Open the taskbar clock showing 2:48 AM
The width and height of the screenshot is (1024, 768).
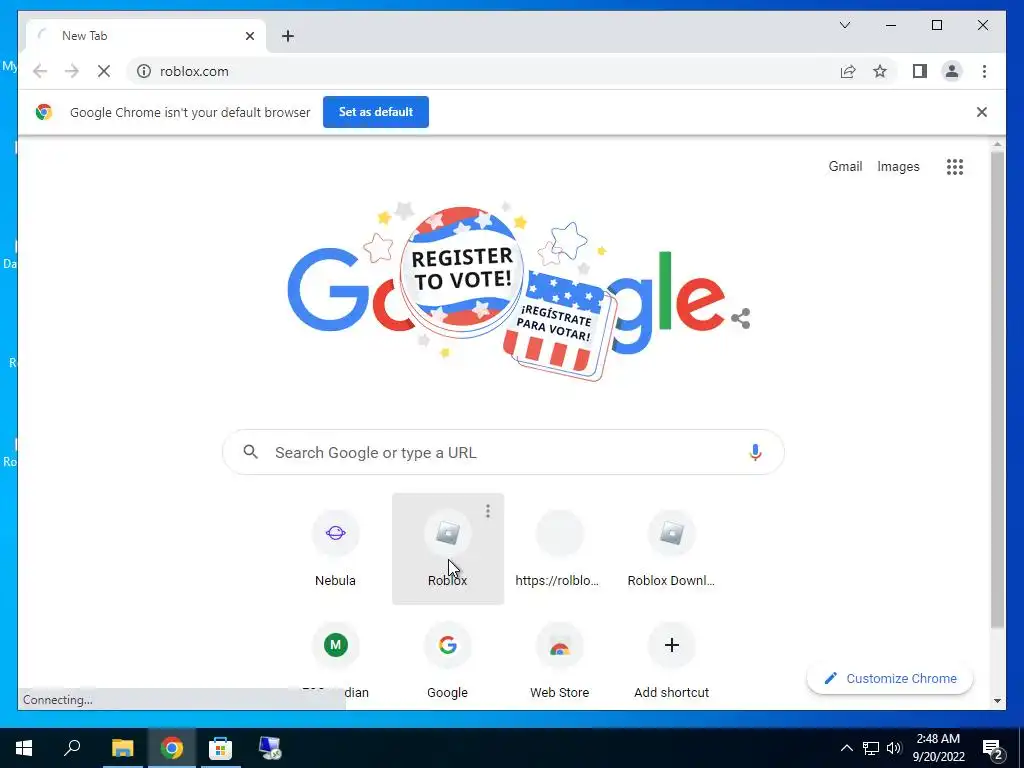938,748
